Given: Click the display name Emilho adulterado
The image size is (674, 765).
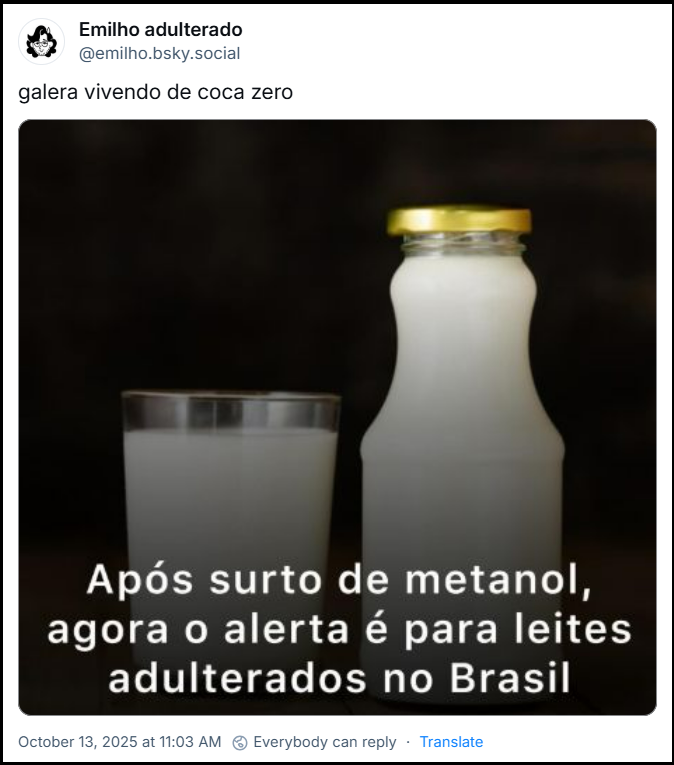Looking at the screenshot, I should (161, 30).
